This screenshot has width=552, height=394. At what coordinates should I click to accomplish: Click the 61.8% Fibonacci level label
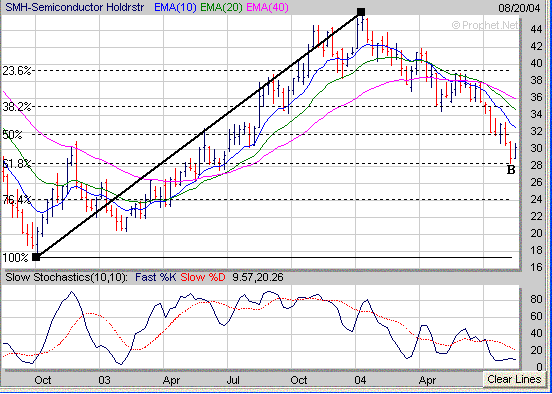tap(17, 164)
